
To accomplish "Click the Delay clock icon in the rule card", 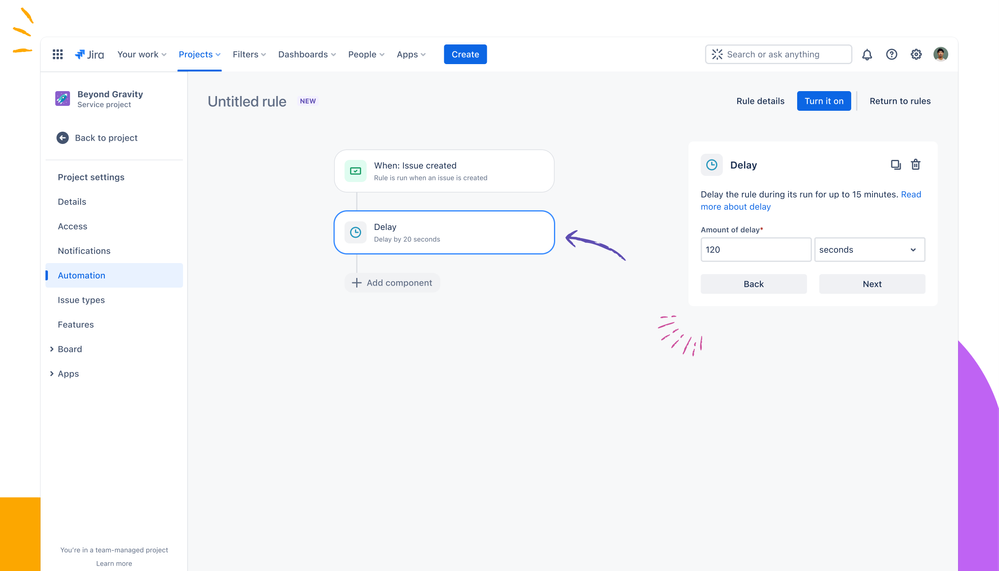I will (x=356, y=233).
